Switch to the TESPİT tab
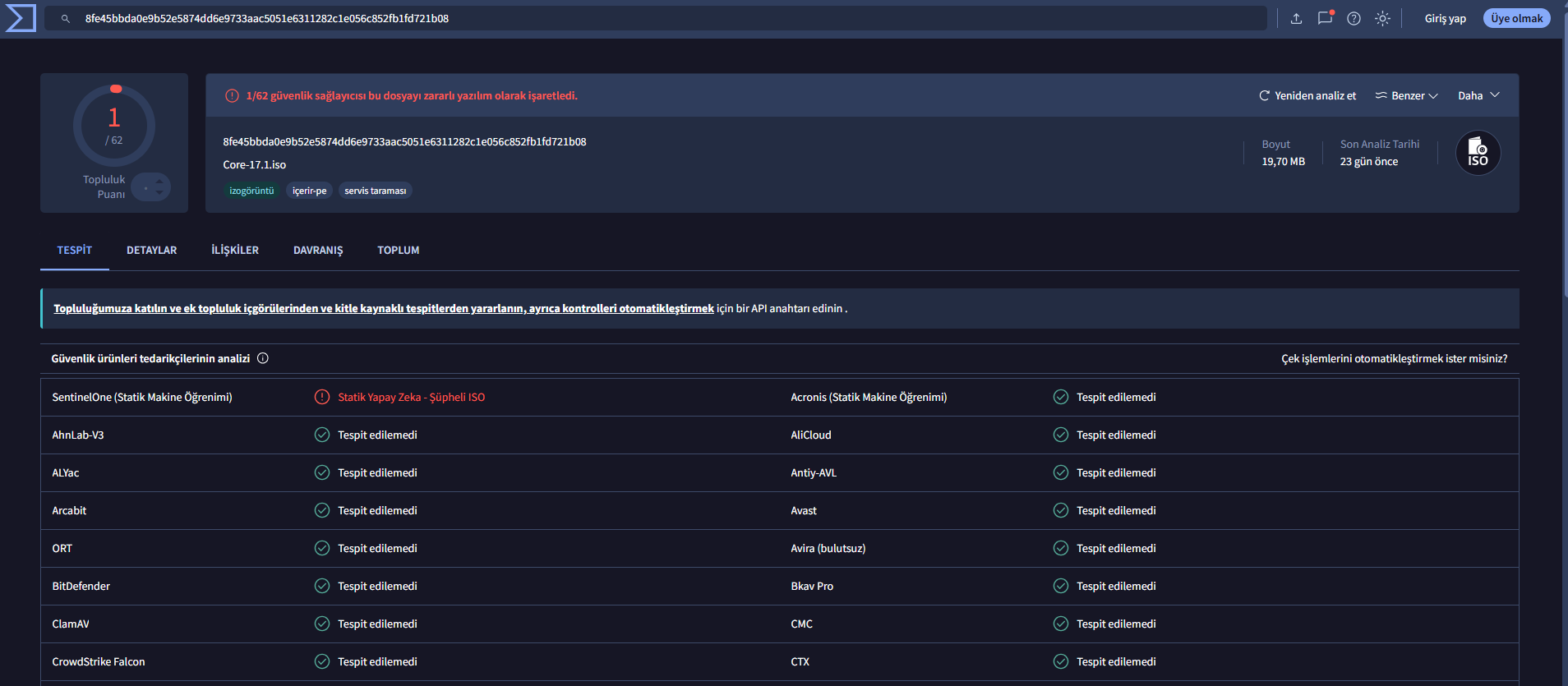Viewport: 1568px width, 686px height. [75, 250]
